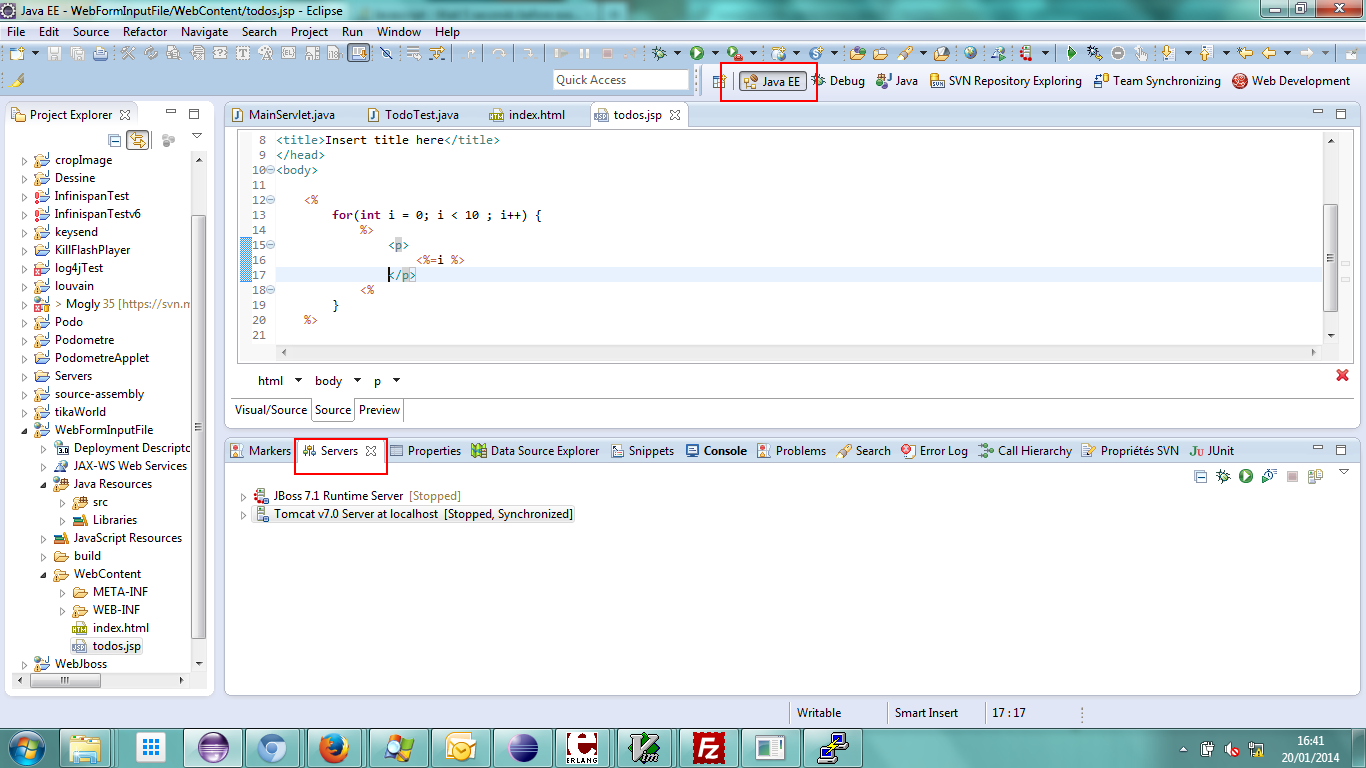
Task: Open the Console view tab
Action: (x=716, y=451)
